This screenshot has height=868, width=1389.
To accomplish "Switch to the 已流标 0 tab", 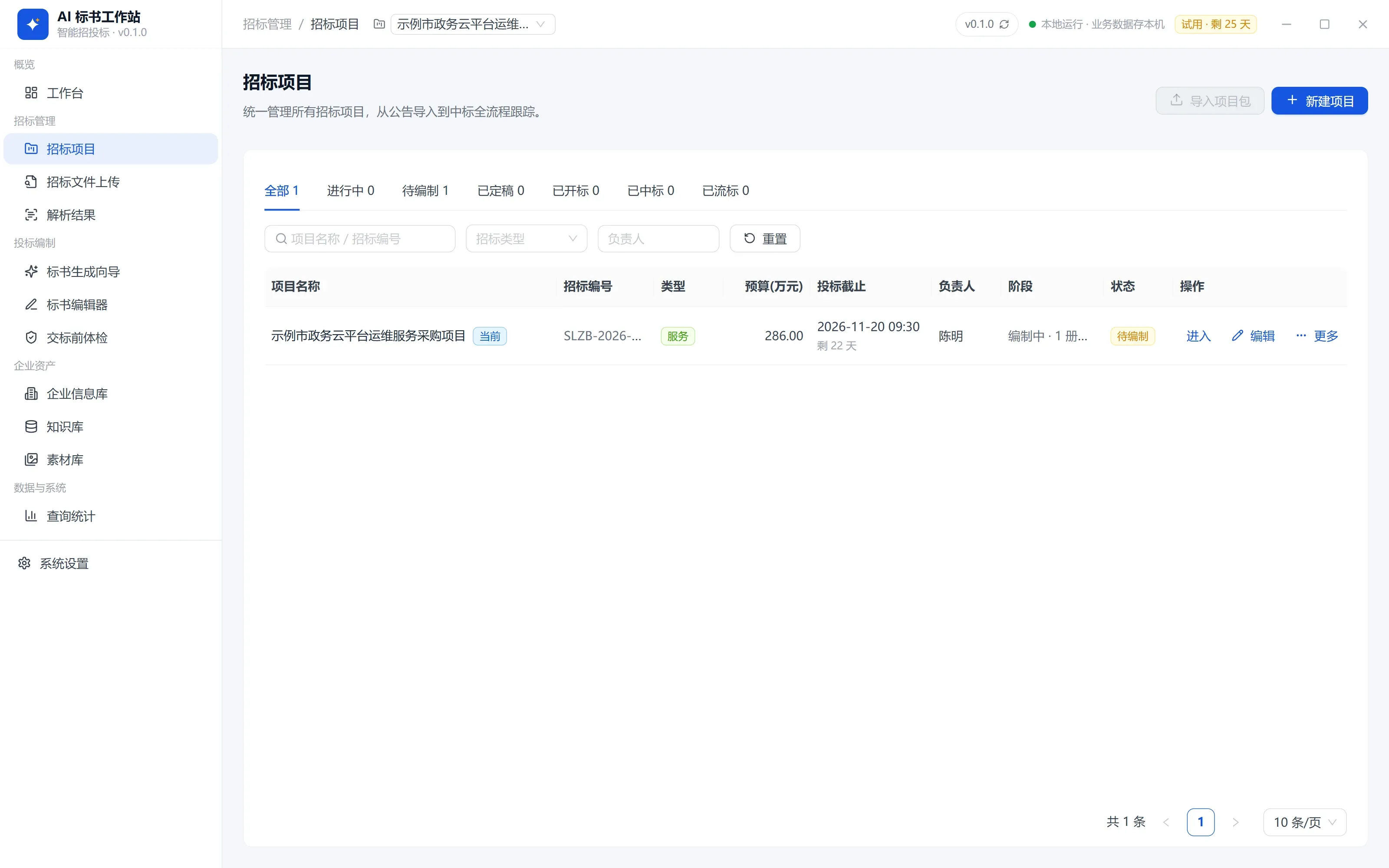I will pos(725,191).
